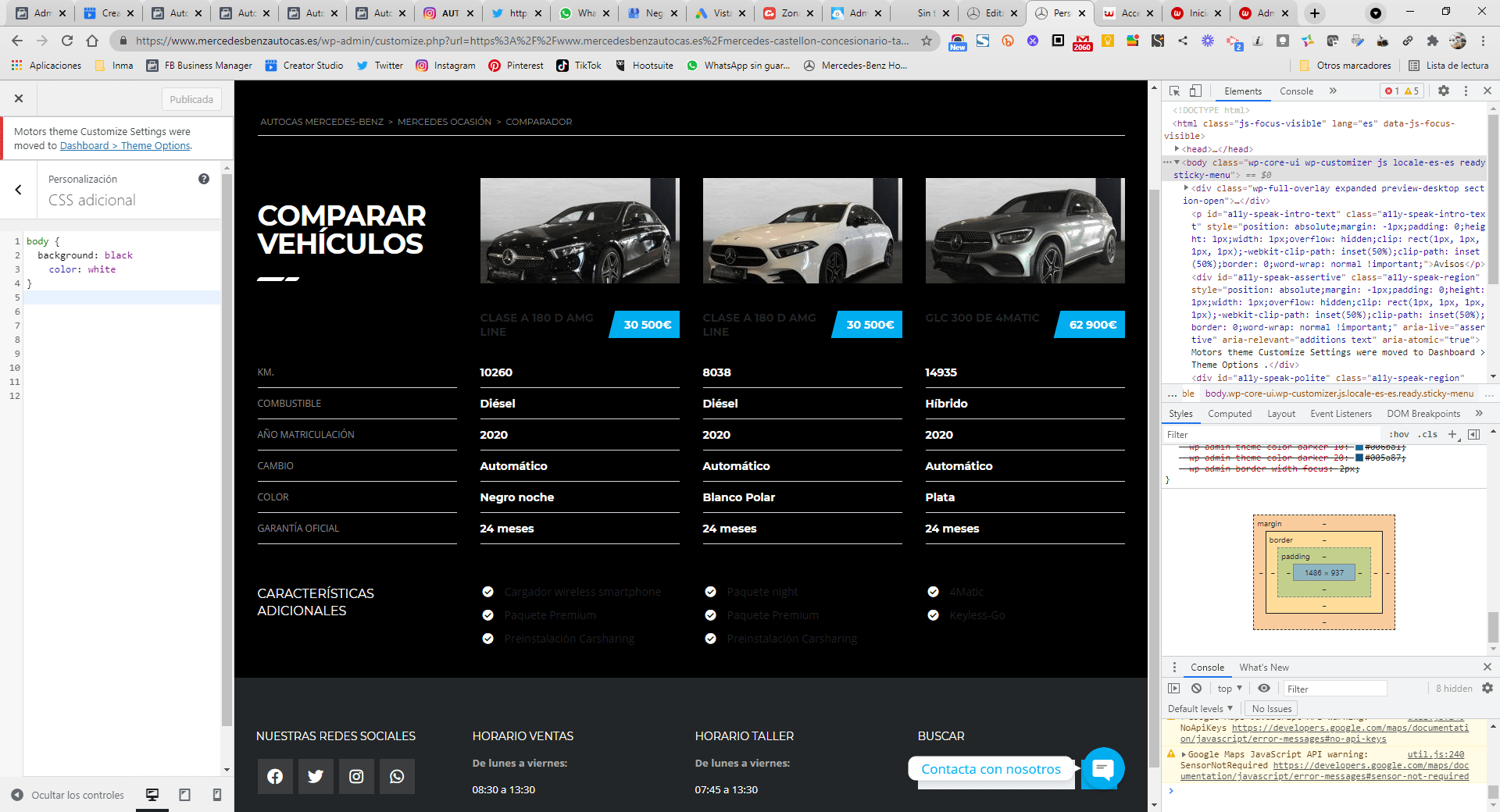Open util.js:240 source link
This screenshot has height=812, width=1500.
coord(1436,754)
